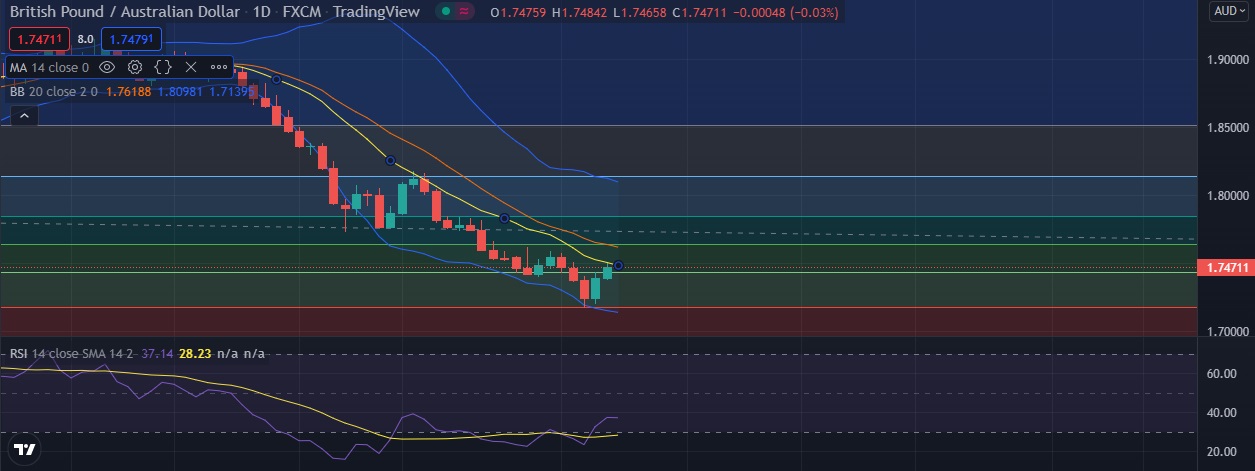This screenshot has height=471, width=1255.
Task: Click the current price label 1.74711 on axis
Action: pos(1225,268)
